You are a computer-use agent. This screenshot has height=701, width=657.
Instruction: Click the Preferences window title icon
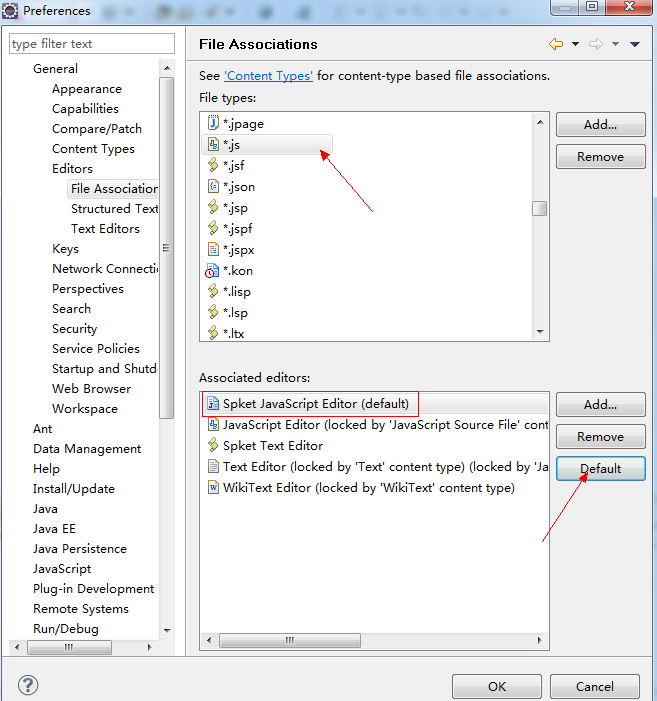[x=10, y=10]
